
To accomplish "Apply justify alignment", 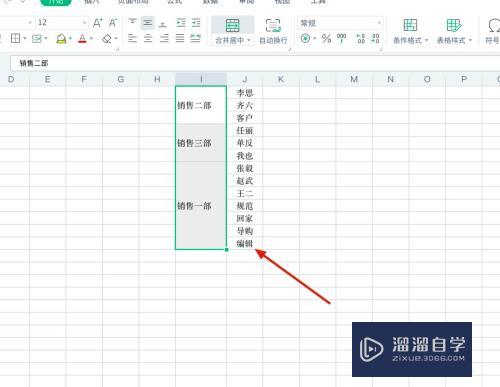I will (180, 38).
